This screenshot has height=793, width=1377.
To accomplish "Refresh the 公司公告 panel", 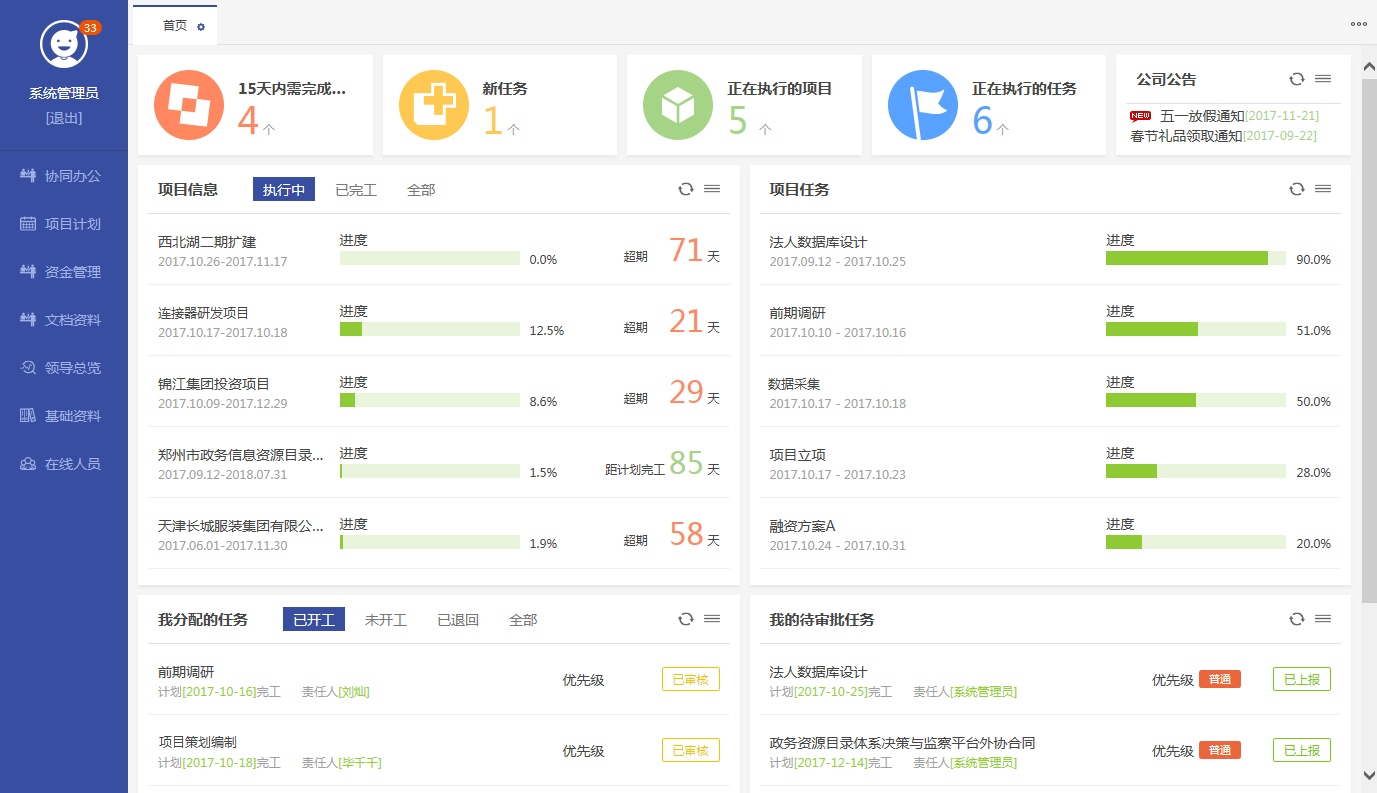I will [1297, 79].
